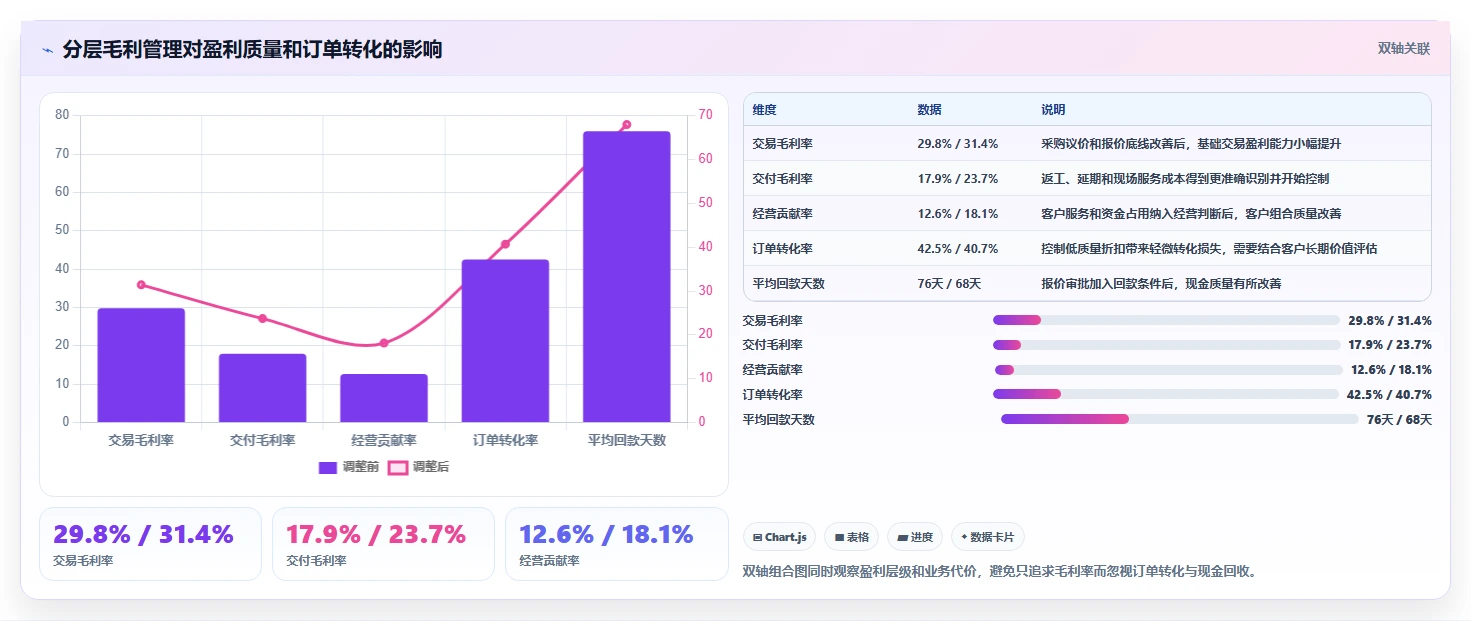Click the purple bar for 经营贡献率
This screenshot has height=621, width=1471.
[x=384, y=398]
